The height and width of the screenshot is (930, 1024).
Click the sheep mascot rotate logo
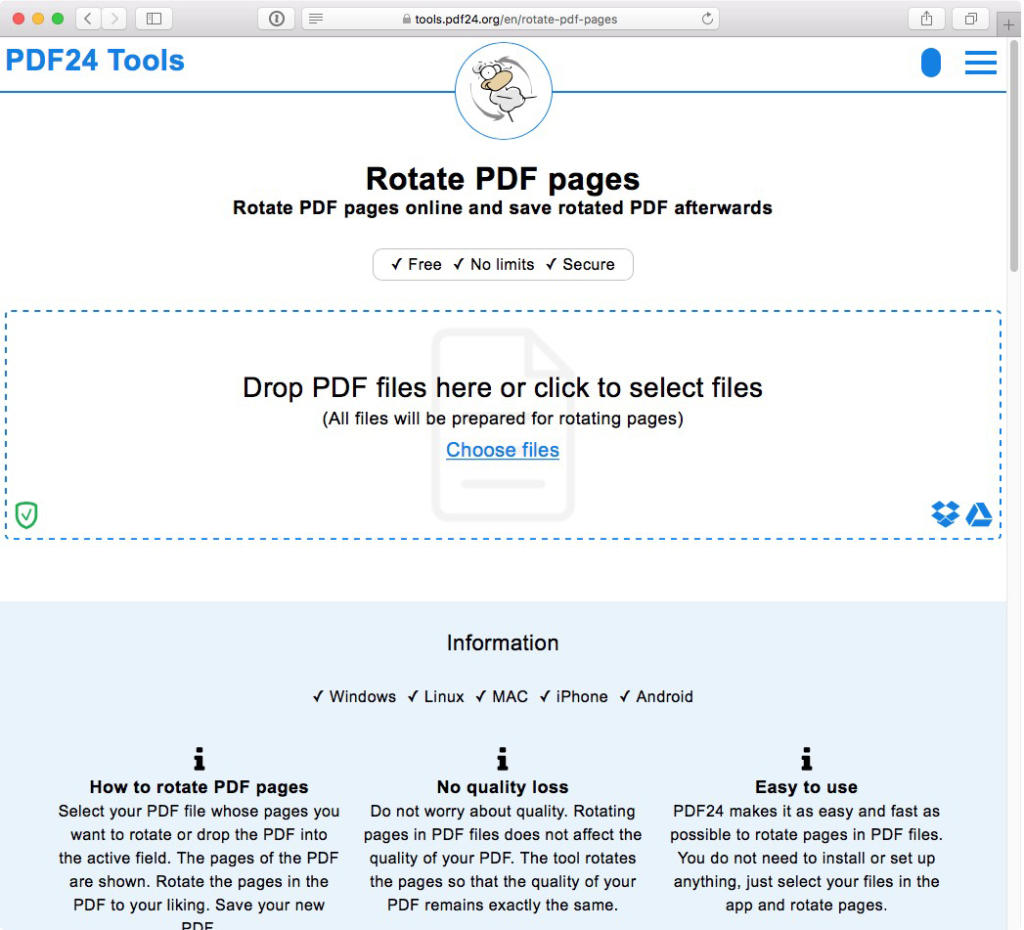click(503, 91)
